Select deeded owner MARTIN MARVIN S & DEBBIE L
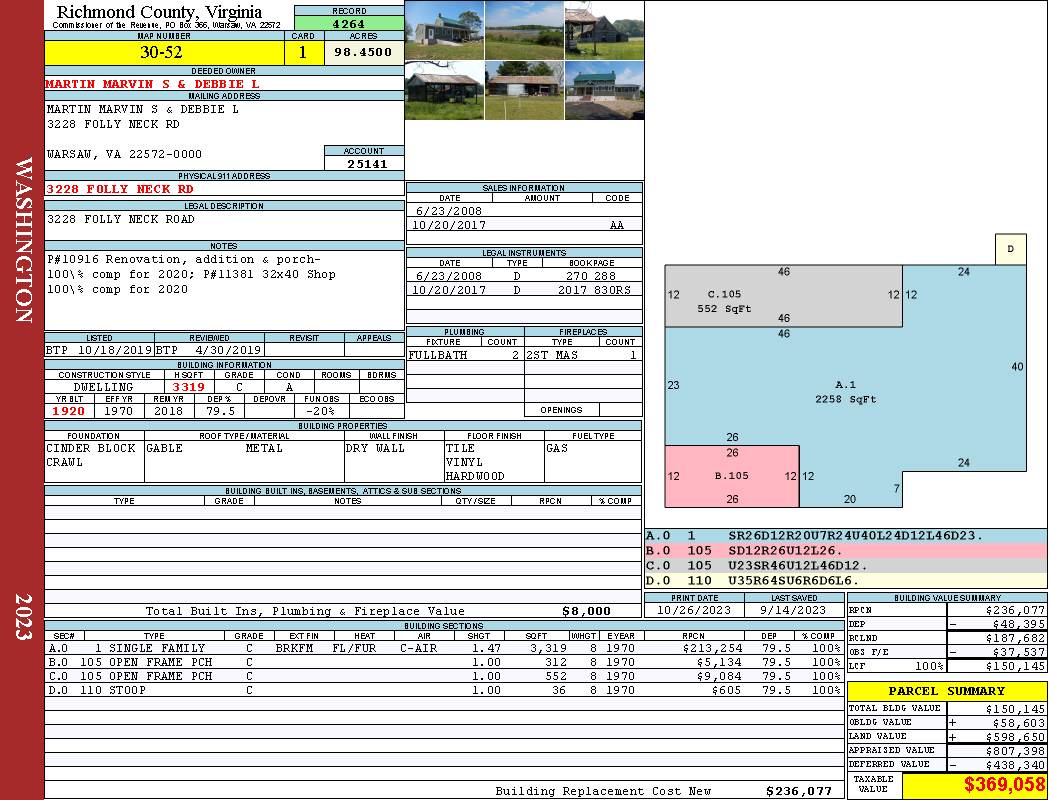Viewport: 1050px width, 800px height. pos(152,84)
